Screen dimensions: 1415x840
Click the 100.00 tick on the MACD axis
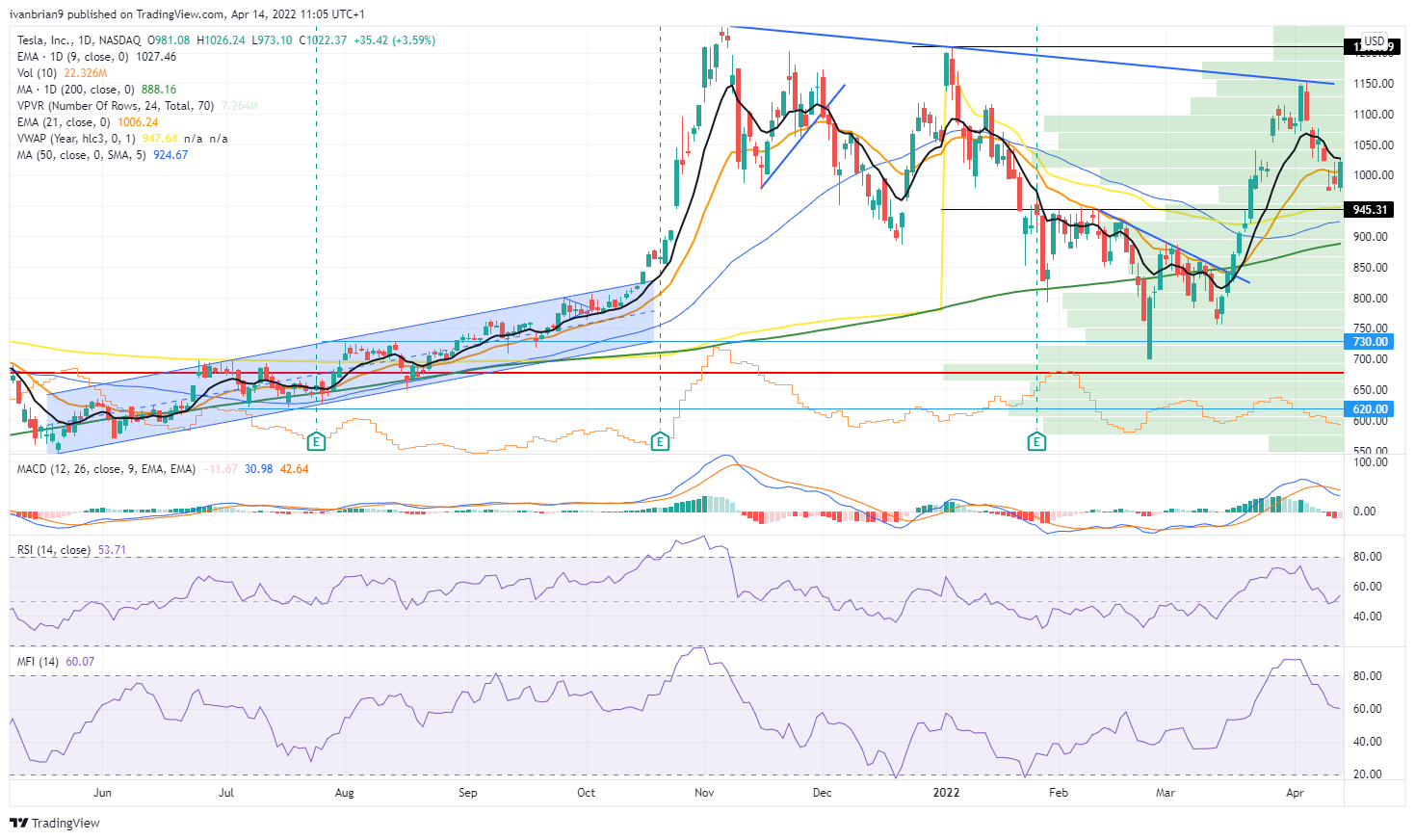click(x=1371, y=462)
